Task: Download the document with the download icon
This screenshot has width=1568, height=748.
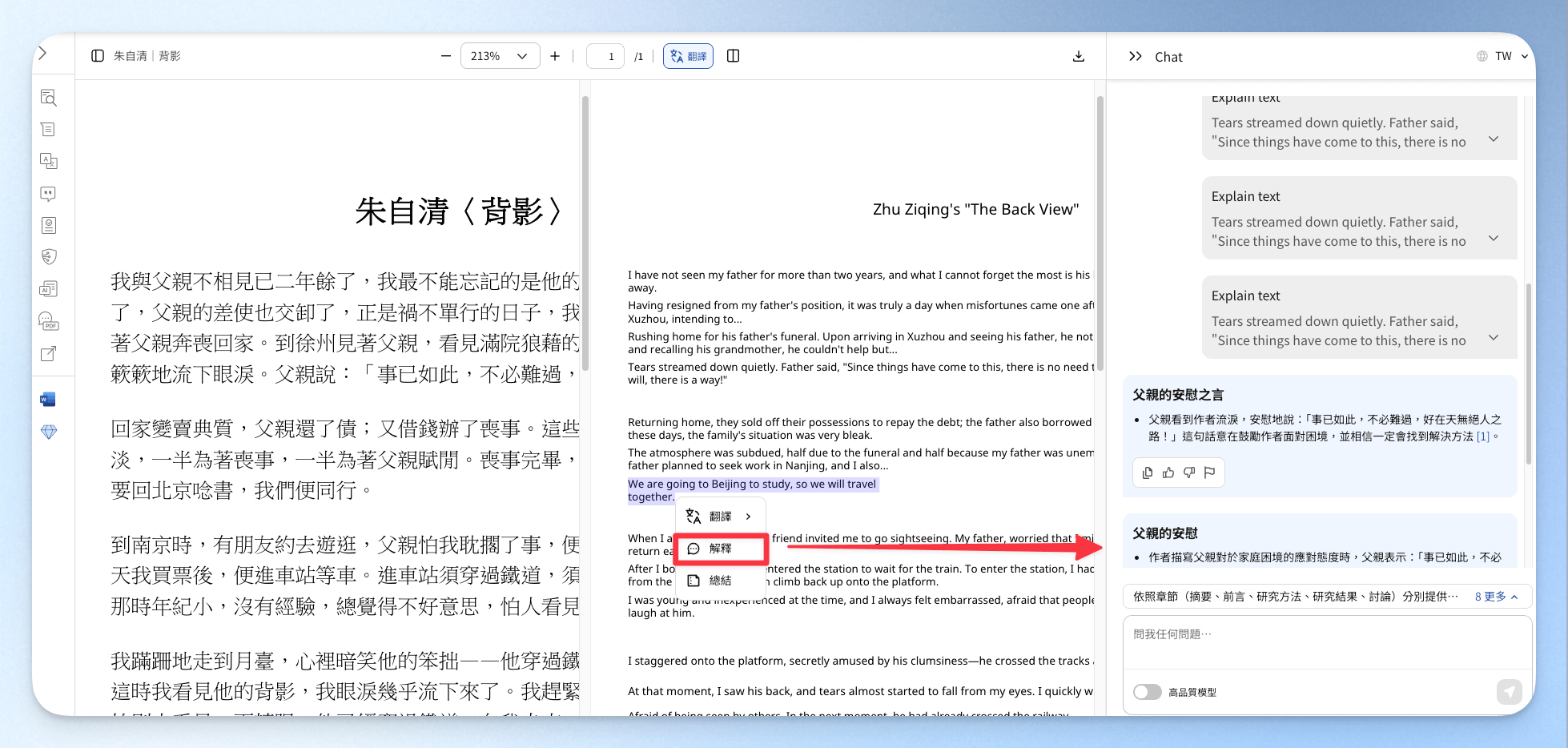Action: click(1079, 56)
